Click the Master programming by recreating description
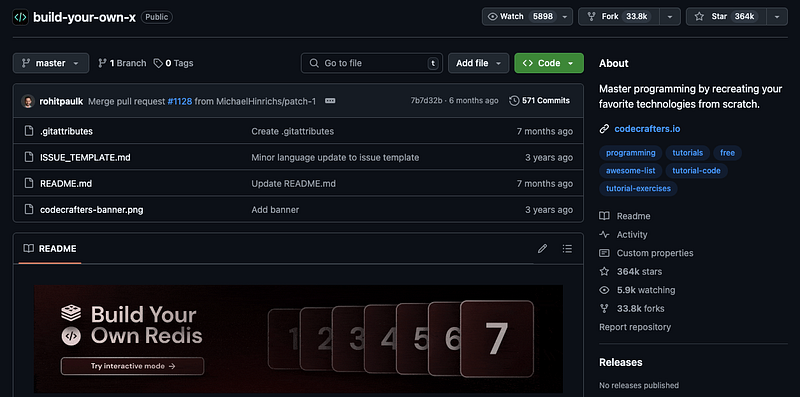Viewport: 800px width, 397px height. click(x=690, y=96)
